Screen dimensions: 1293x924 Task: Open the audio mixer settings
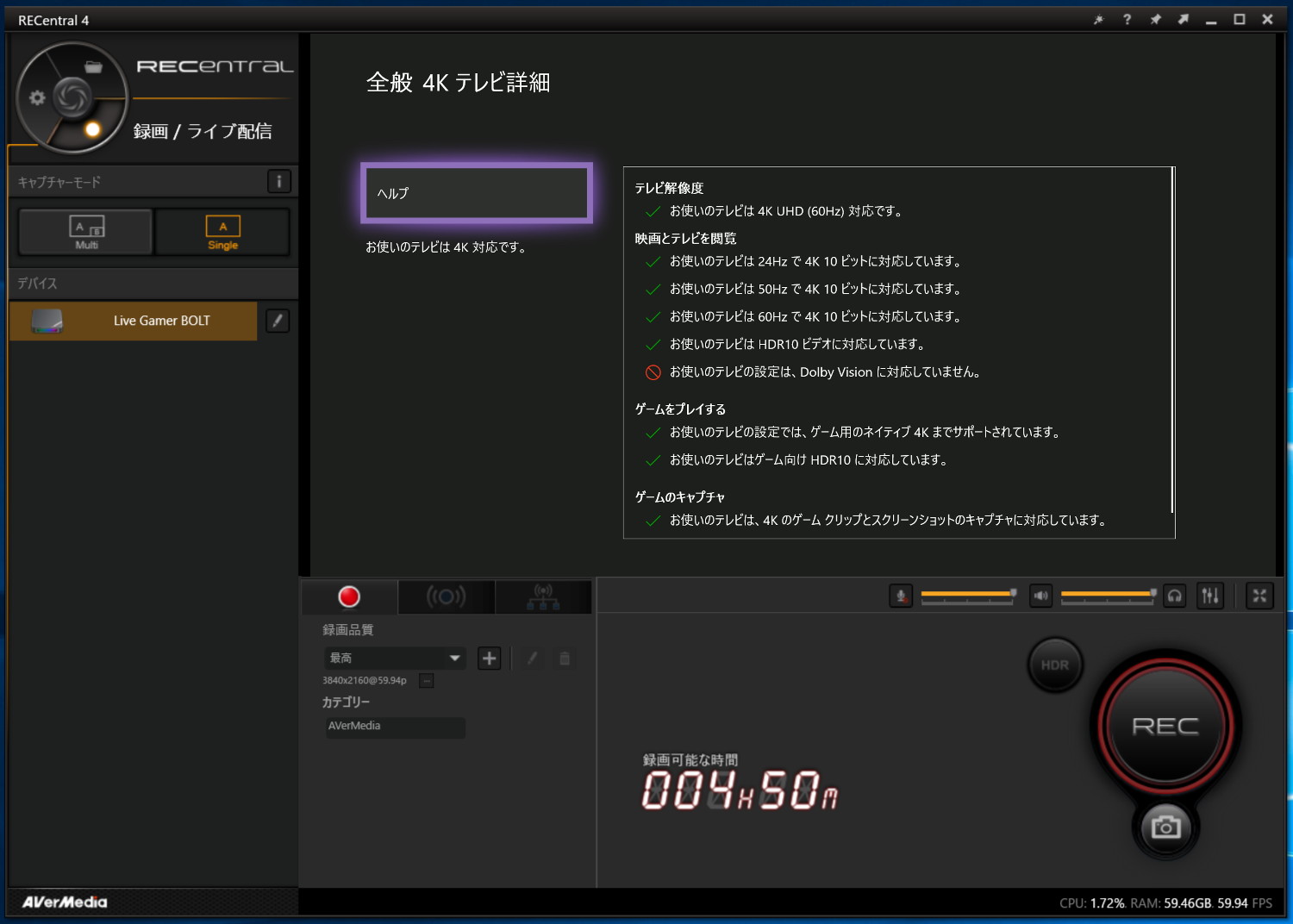tap(1210, 596)
